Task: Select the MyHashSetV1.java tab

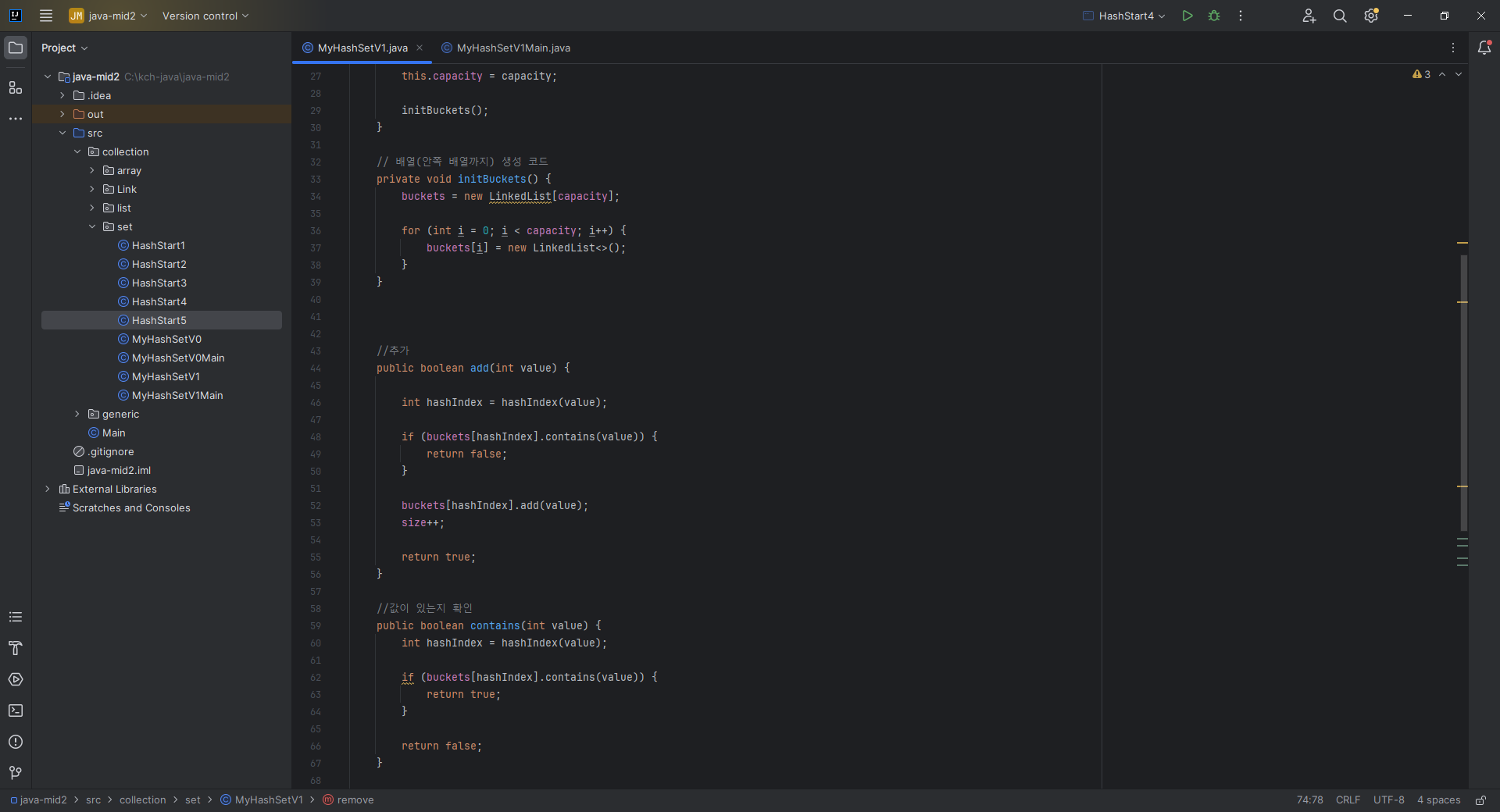Action: [362, 48]
